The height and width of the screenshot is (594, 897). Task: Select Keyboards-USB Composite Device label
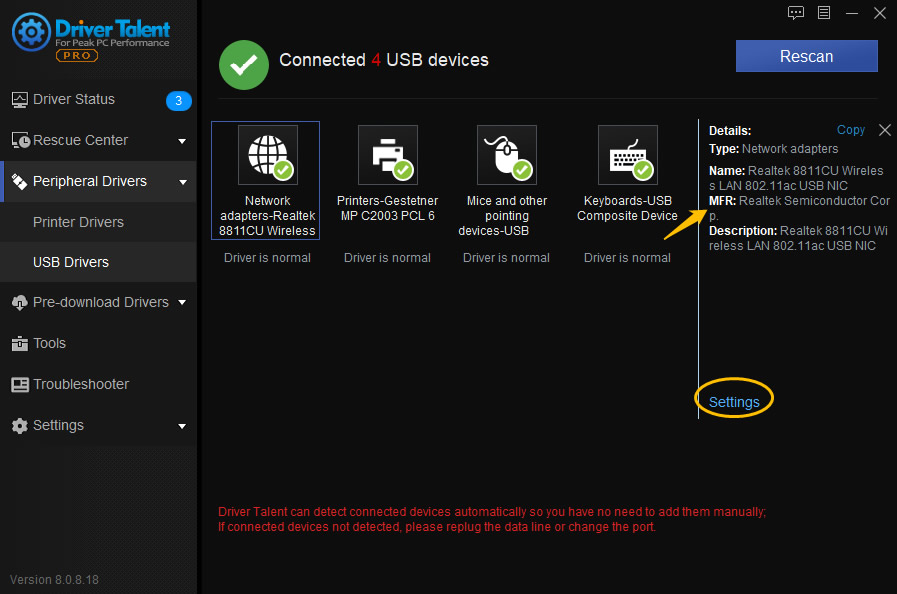point(627,208)
